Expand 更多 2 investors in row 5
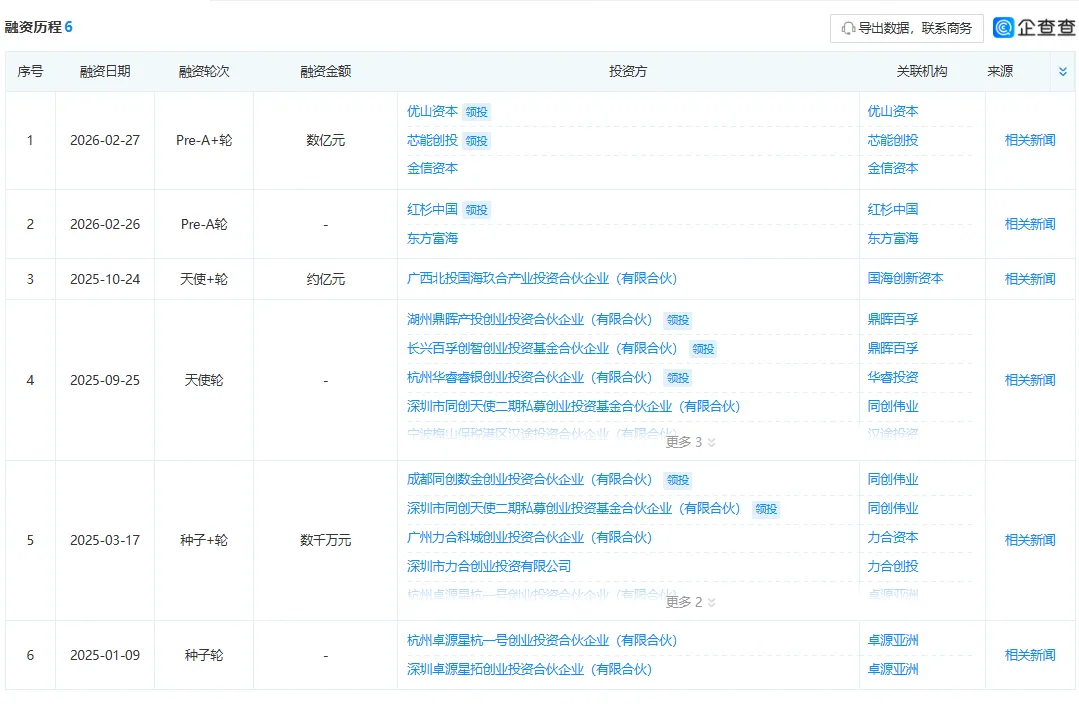1079x704 pixels. (691, 602)
